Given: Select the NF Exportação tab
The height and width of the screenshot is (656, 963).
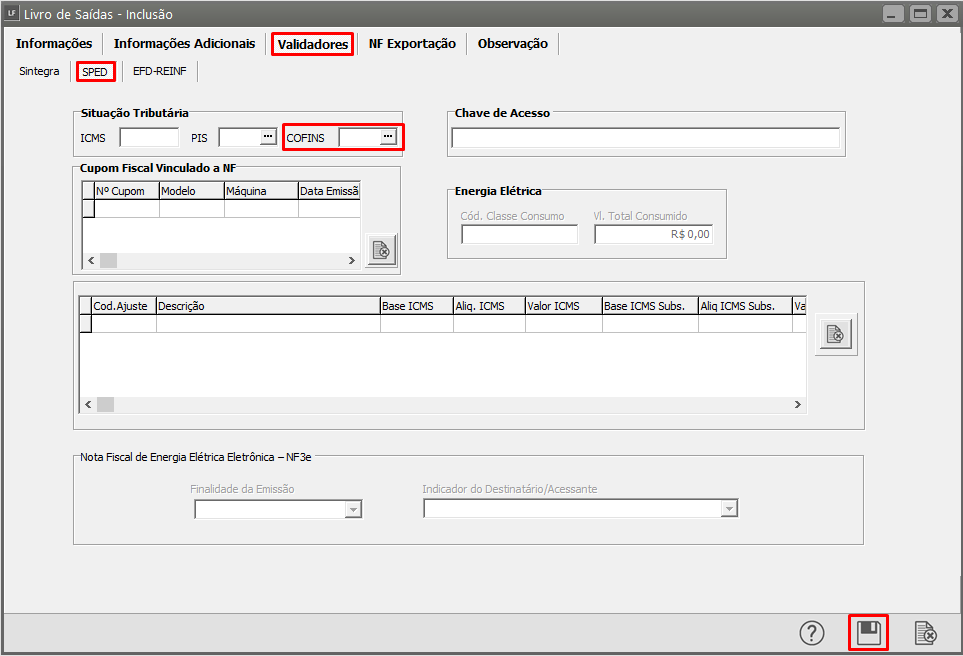Looking at the screenshot, I should coord(412,44).
